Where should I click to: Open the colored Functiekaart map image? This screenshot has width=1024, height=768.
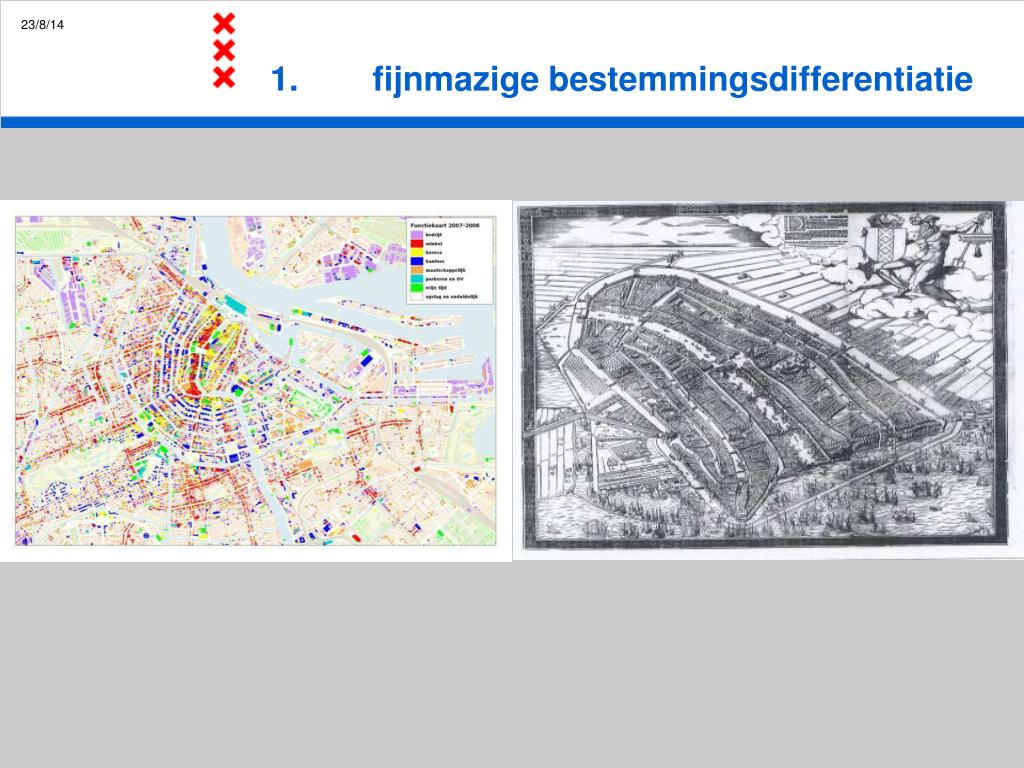tap(255, 381)
